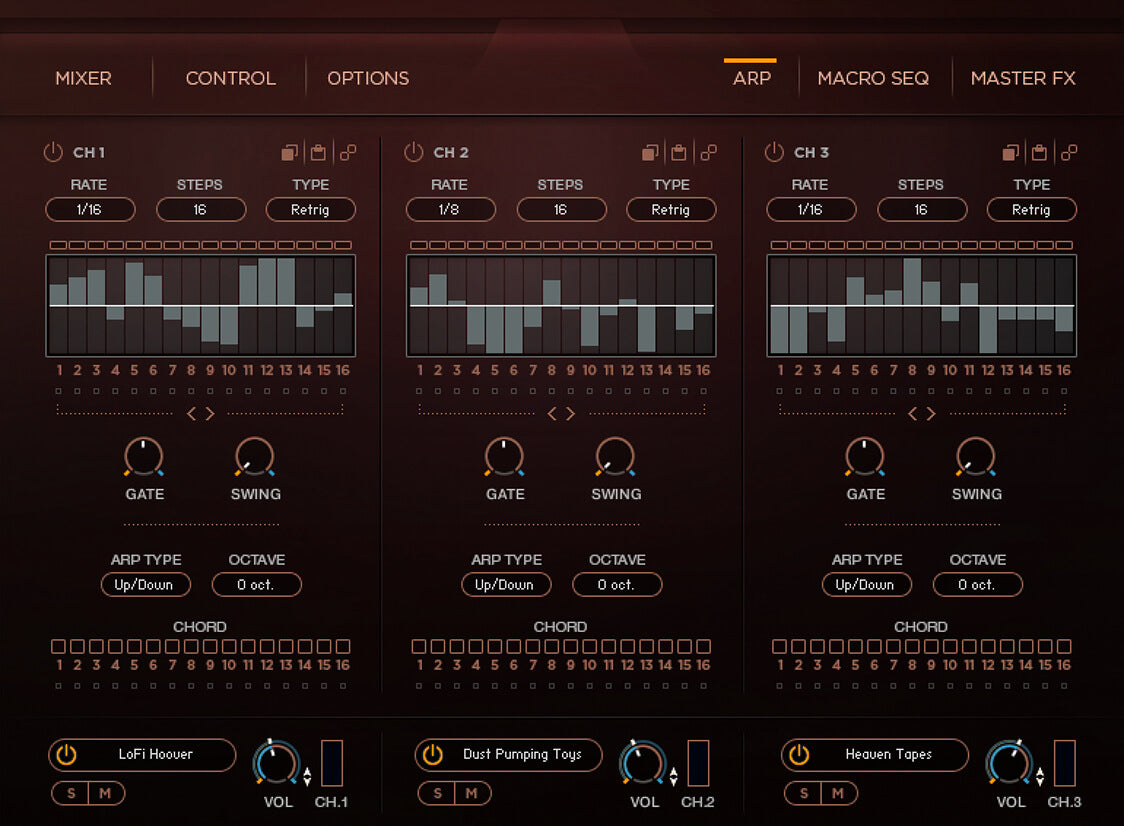Open the CH 2 Arp Type Up/Down dropdown
Screen dimensions: 1124x826
click(x=505, y=585)
